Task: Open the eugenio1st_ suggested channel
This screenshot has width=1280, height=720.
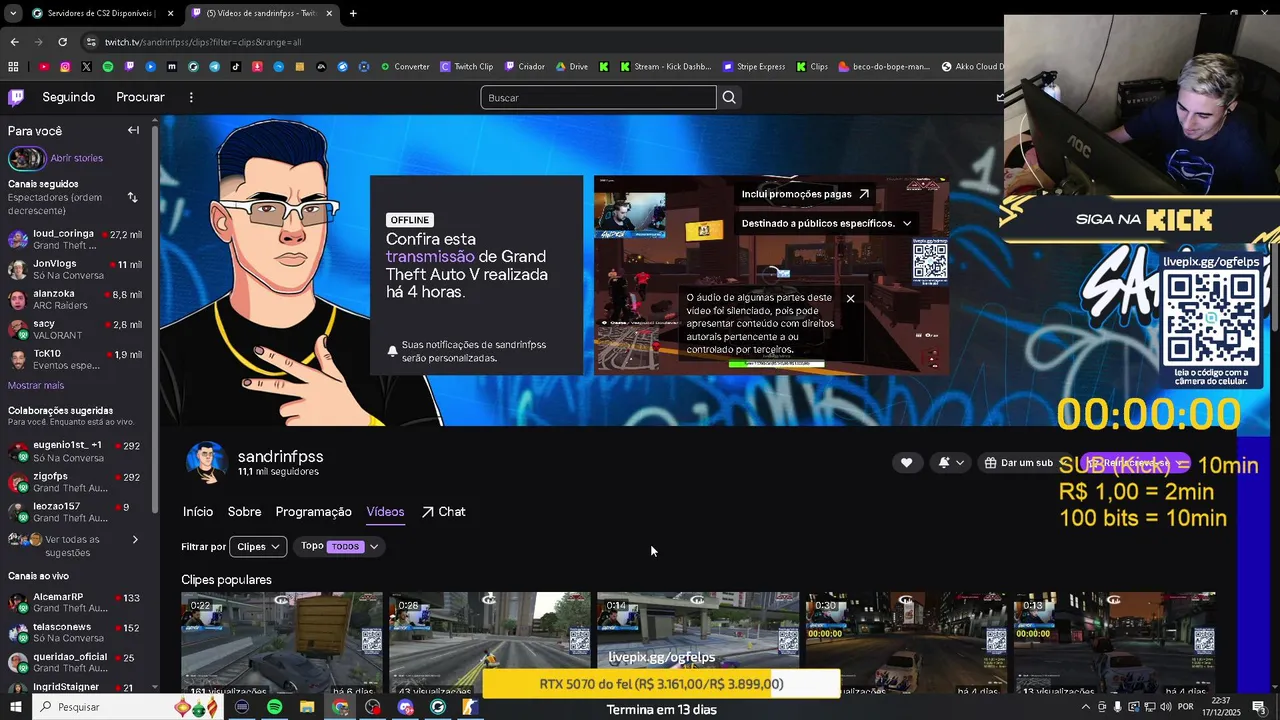Action: pos(74,451)
